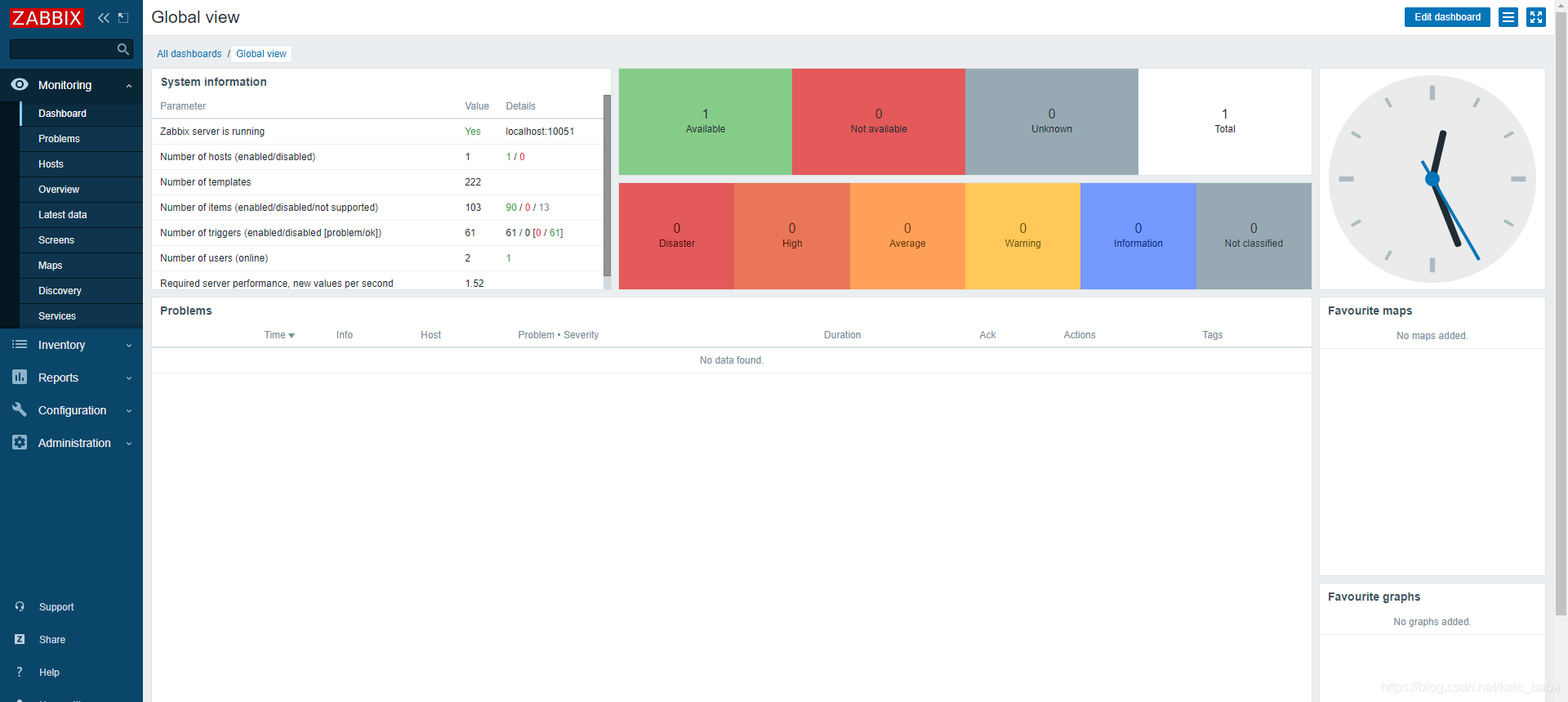Image resolution: width=1568 pixels, height=702 pixels.
Task: Open Services in Monitoring menu
Action: coord(82,316)
